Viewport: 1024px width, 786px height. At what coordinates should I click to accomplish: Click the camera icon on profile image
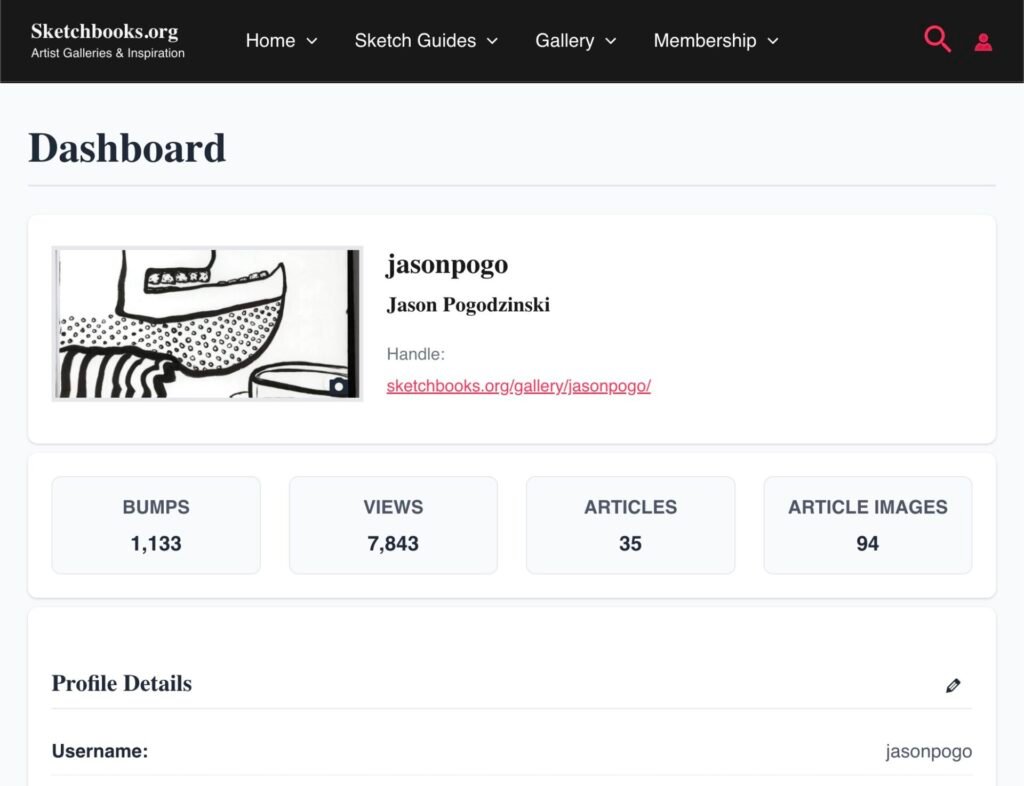(338, 386)
